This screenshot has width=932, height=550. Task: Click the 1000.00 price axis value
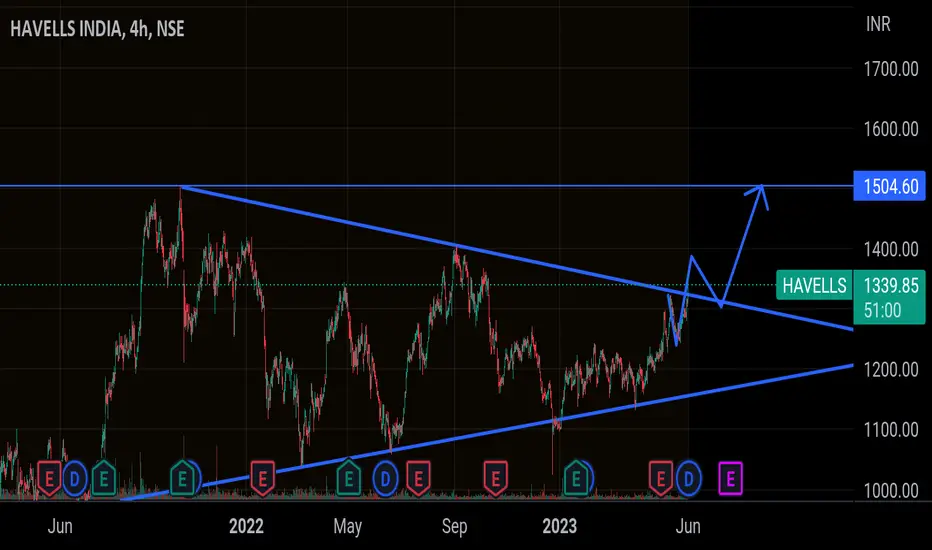click(891, 491)
